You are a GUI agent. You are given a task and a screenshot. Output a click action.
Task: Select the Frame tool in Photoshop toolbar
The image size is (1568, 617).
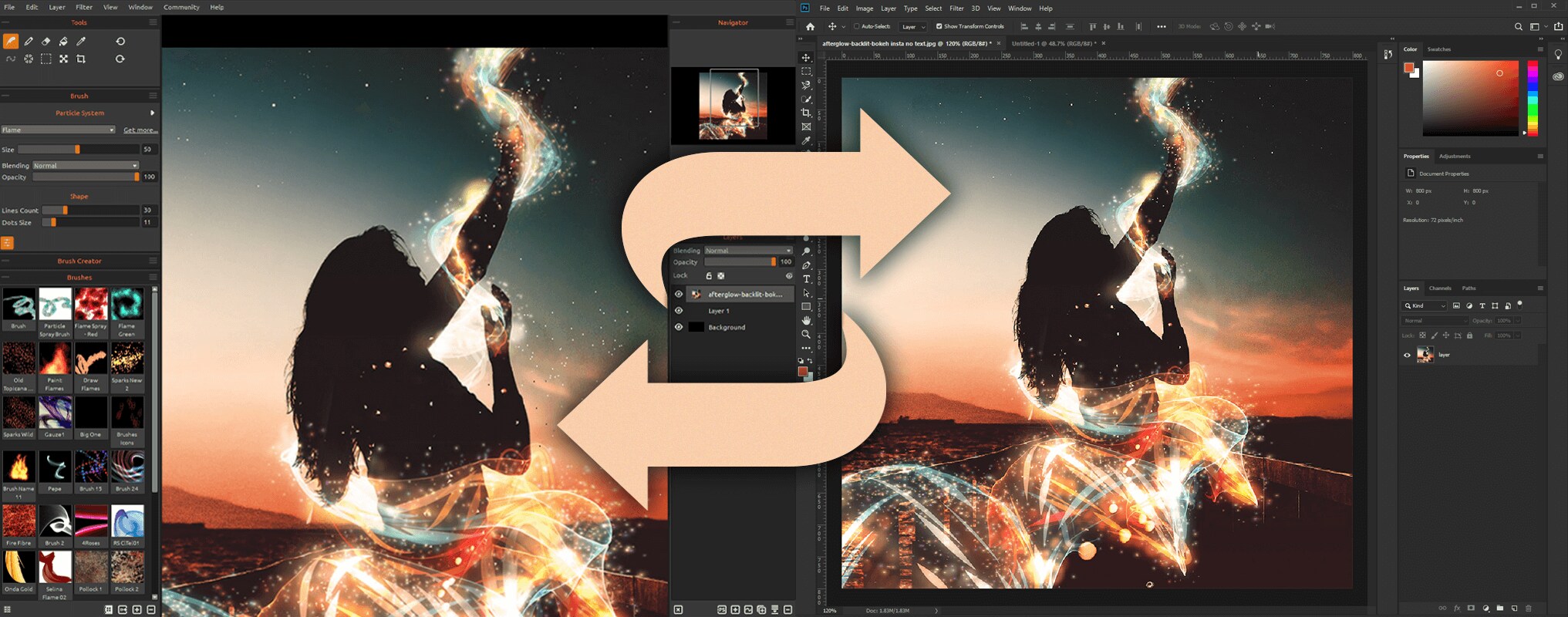pyautogui.click(x=806, y=127)
